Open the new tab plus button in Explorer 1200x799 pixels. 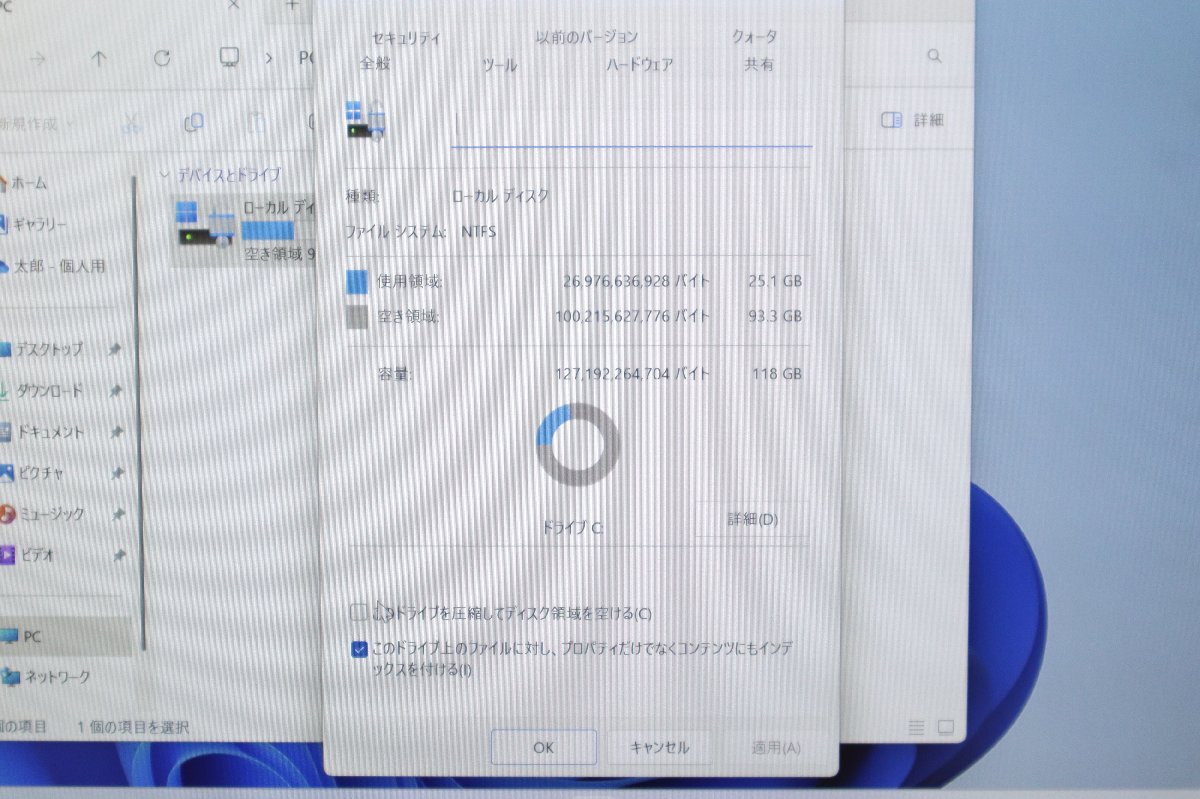point(292,5)
